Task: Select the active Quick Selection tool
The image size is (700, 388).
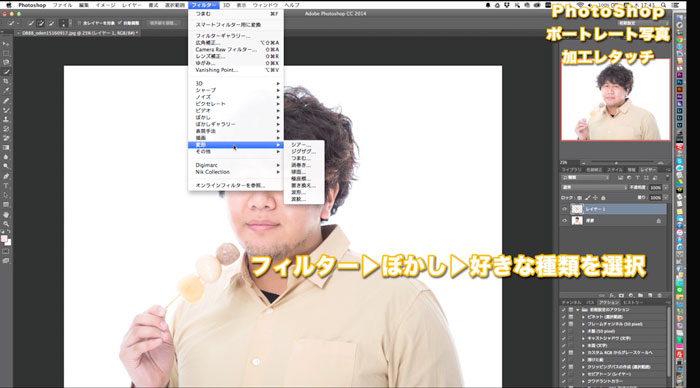Action: click(x=6, y=72)
